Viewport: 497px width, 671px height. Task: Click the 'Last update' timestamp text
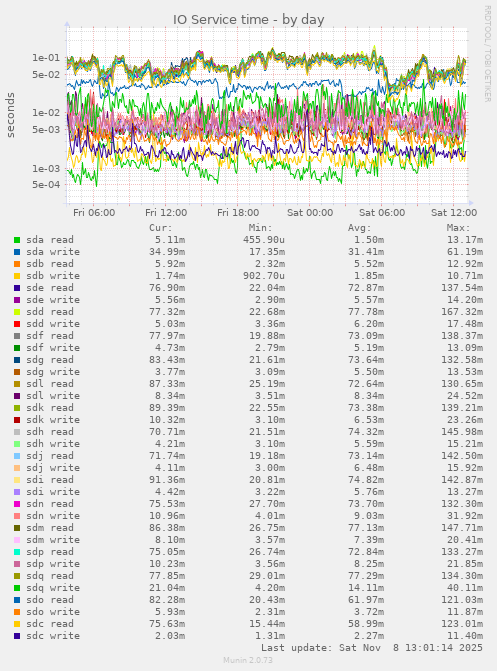pos(372,648)
